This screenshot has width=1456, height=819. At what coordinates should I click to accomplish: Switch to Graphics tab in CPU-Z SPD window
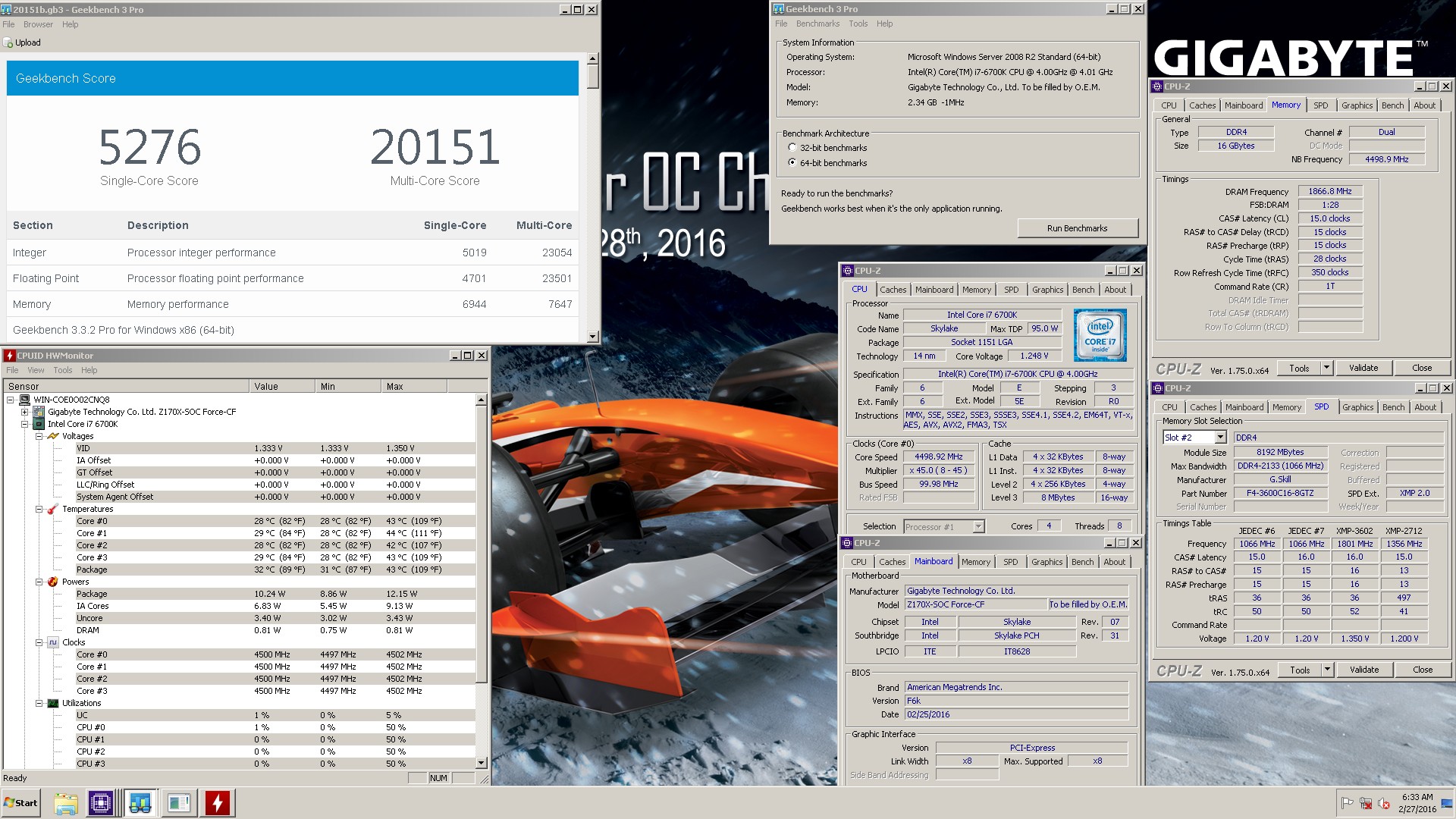1357,407
